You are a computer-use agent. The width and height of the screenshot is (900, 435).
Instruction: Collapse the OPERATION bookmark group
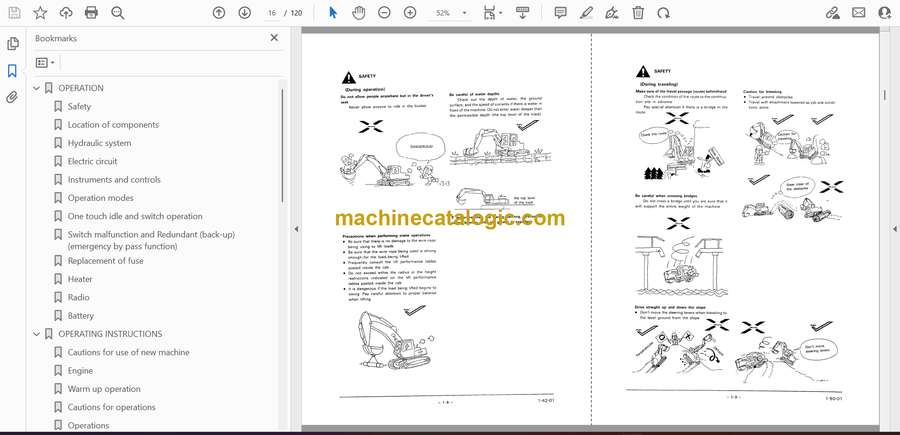37,88
